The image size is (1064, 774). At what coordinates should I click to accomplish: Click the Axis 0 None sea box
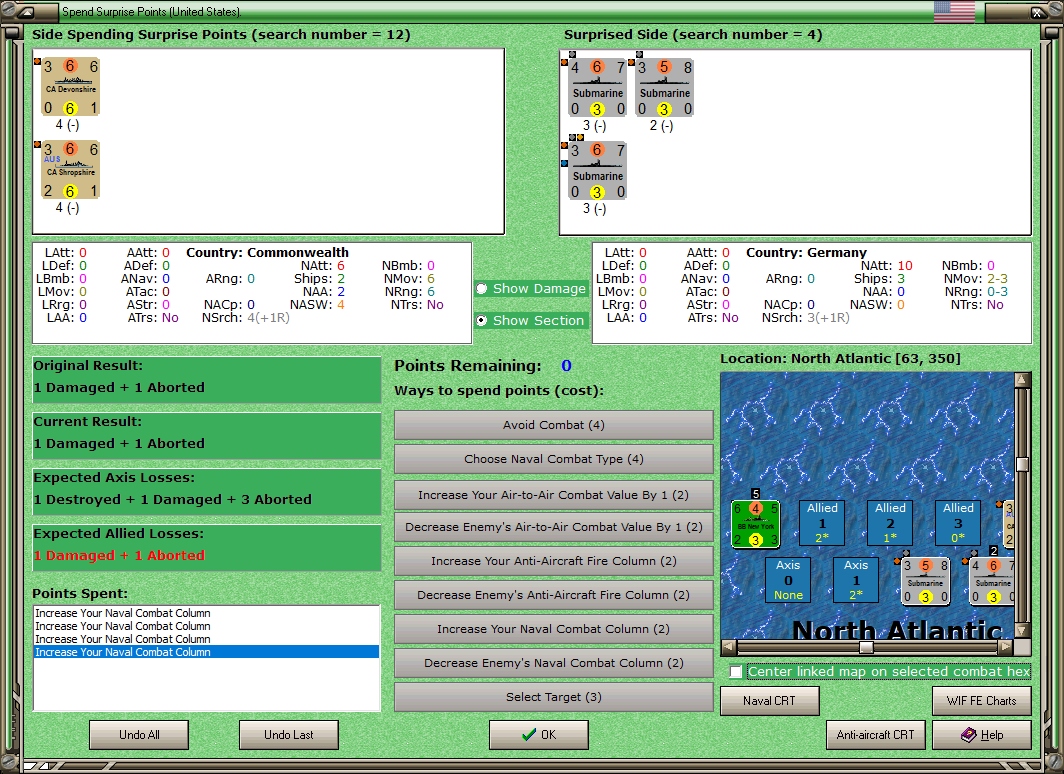pyautogui.click(x=788, y=580)
